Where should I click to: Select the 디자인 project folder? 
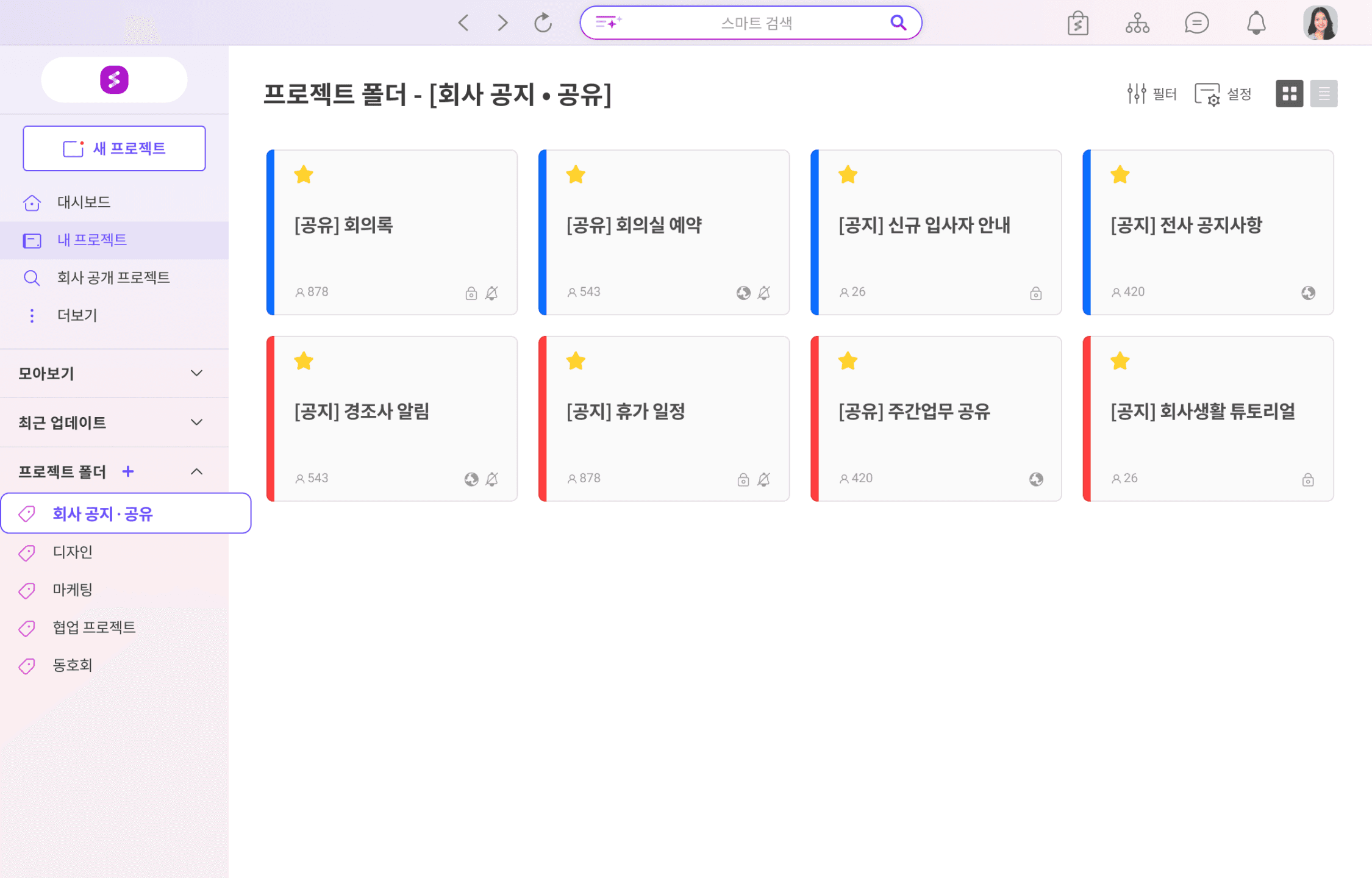coord(73,552)
